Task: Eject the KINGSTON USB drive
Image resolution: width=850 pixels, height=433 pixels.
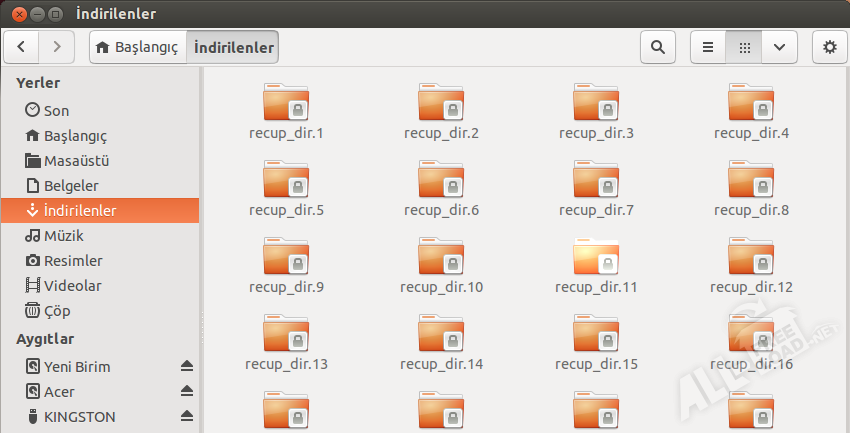Action: [x=187, y=417]
